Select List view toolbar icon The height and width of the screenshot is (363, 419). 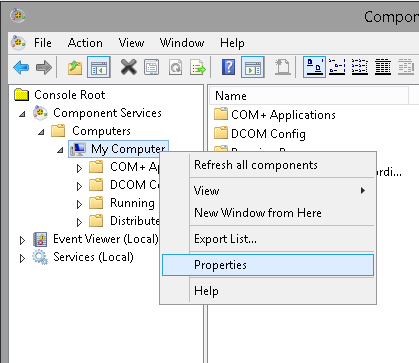tap(360, 67)
